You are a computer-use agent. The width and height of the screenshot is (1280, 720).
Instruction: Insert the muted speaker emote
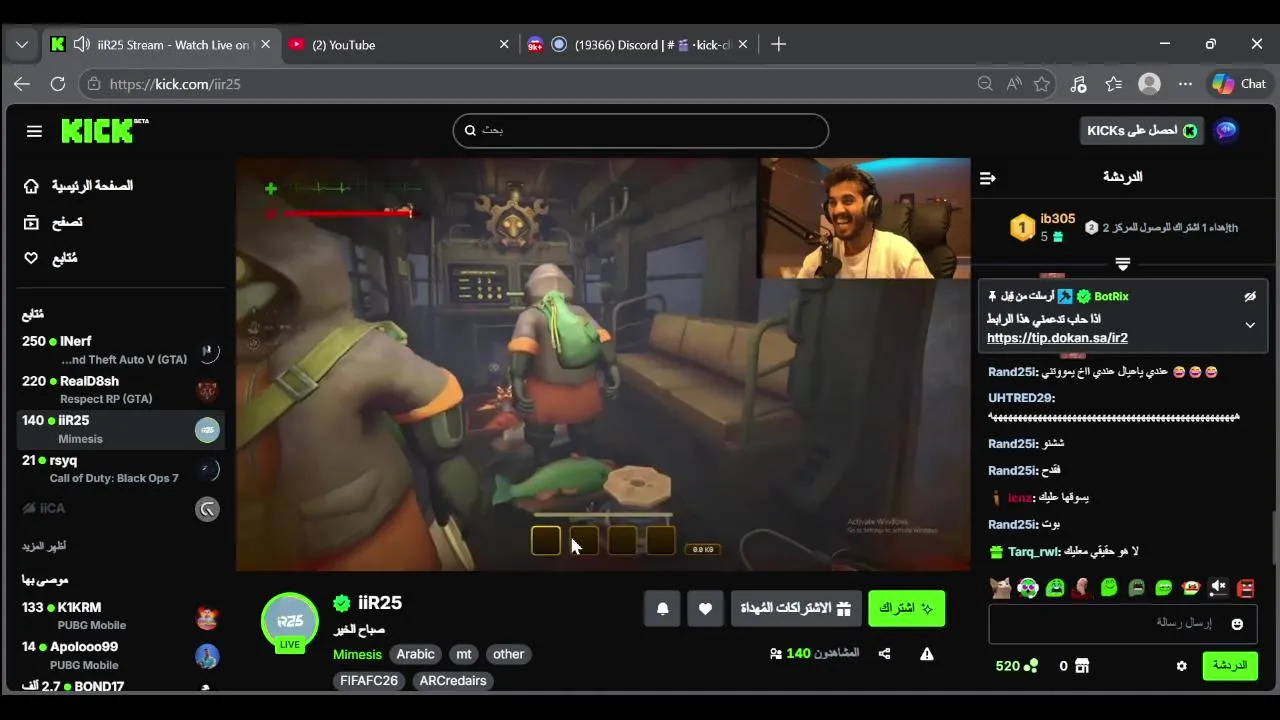tap(1218, 588)
